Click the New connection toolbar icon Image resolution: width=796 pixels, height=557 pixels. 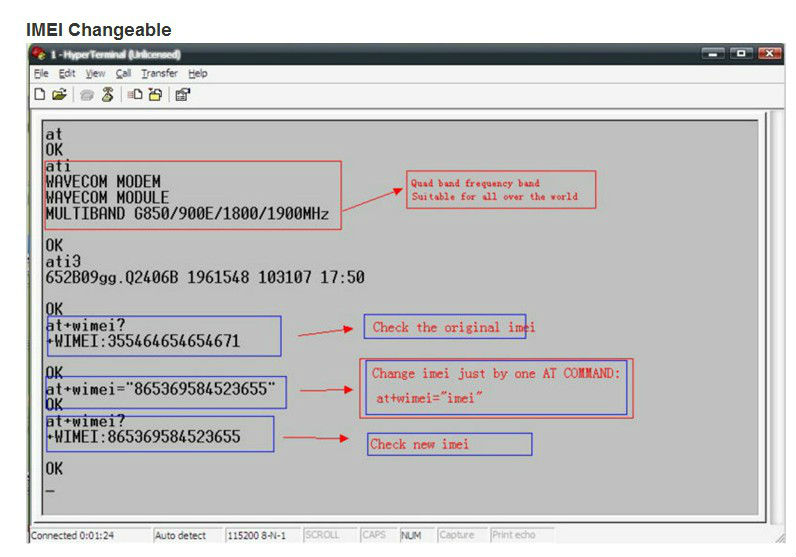40,94
